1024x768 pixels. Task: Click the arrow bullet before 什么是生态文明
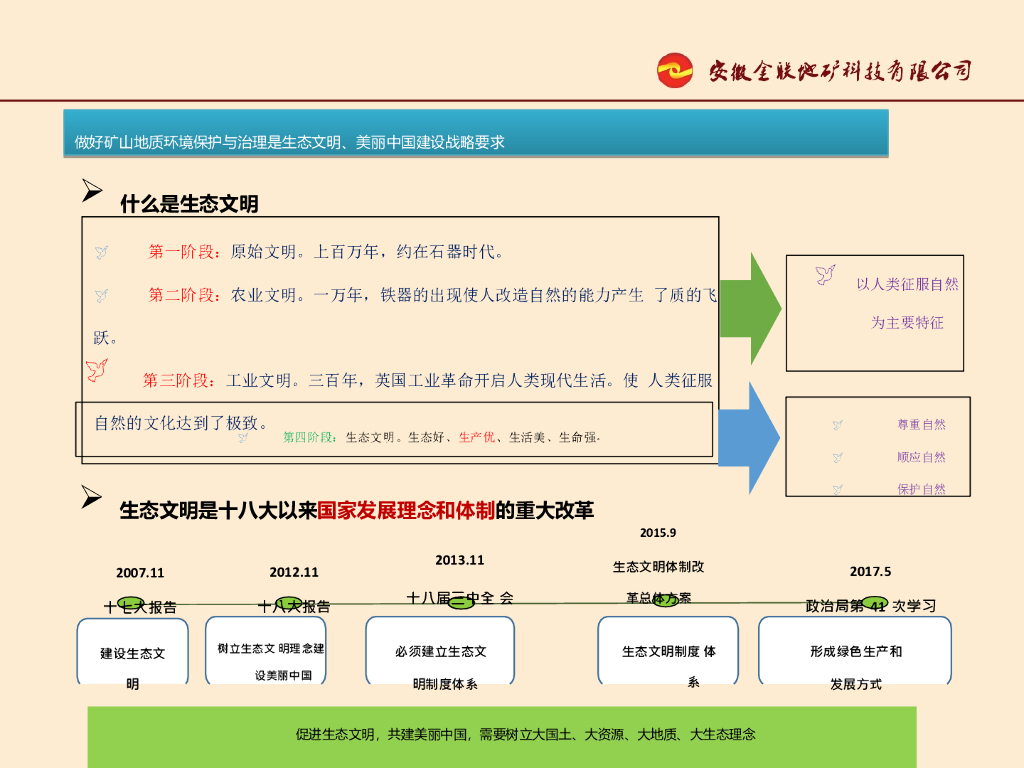point(92,190)
